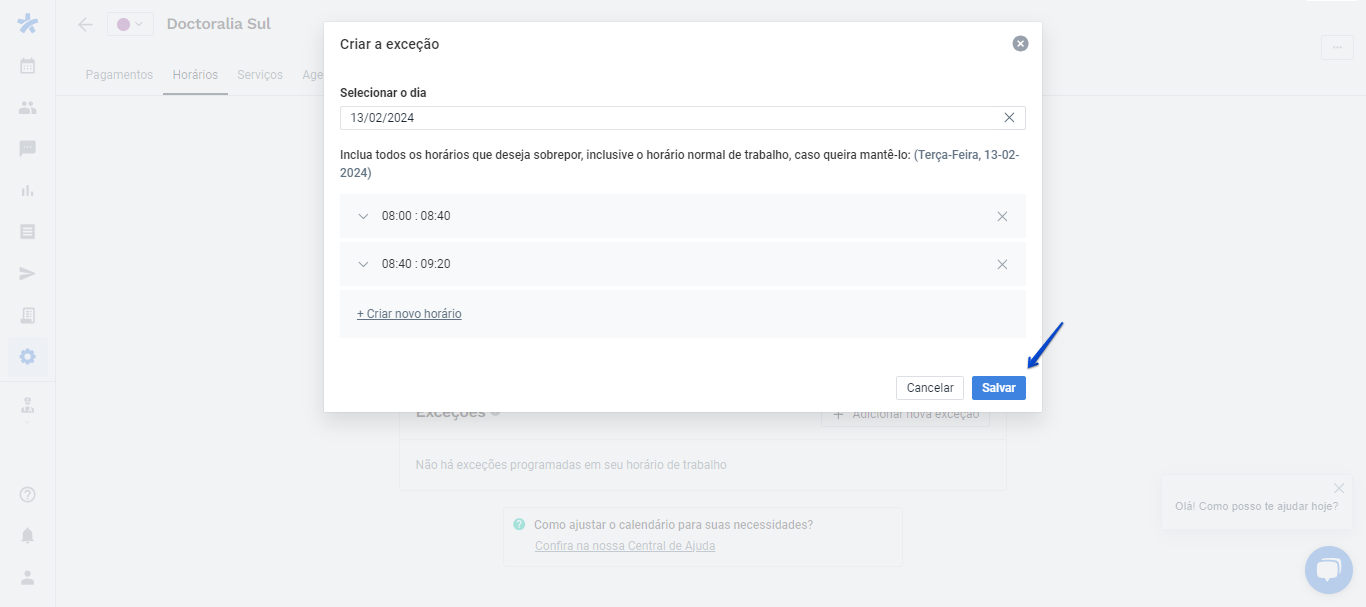Click the Doctoralia logo icon
The width and height of the screenshot is (1366, 607).
click(28, 23)
